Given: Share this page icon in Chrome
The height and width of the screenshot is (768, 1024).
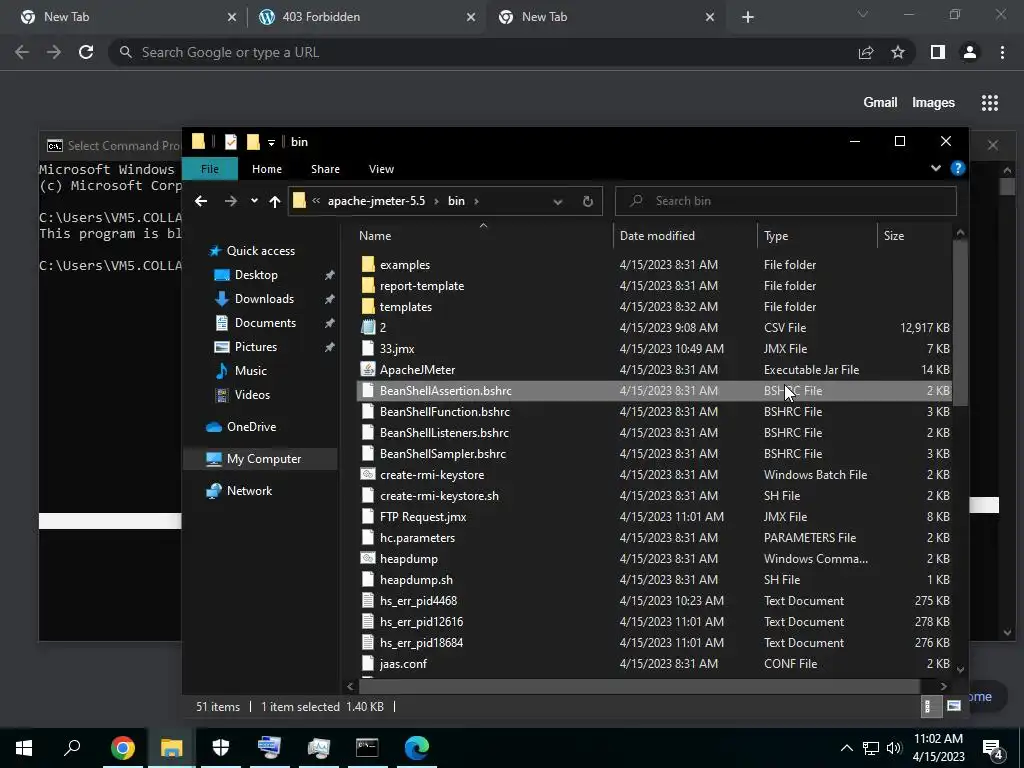Looking at the screenshot, I should pos(866,52).
